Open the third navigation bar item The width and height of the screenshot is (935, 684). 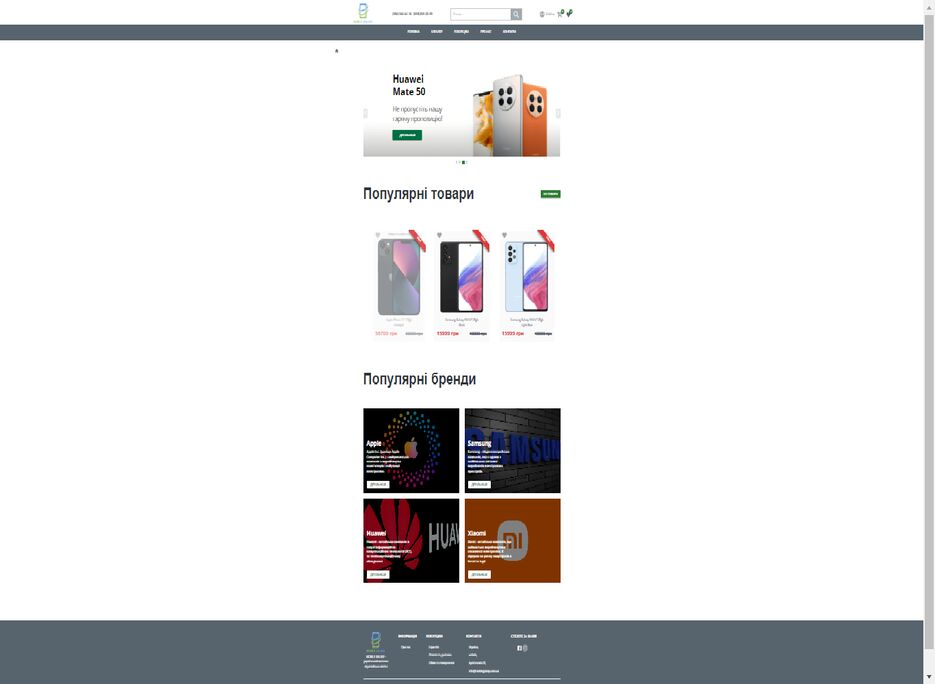[x=461, y=32]
